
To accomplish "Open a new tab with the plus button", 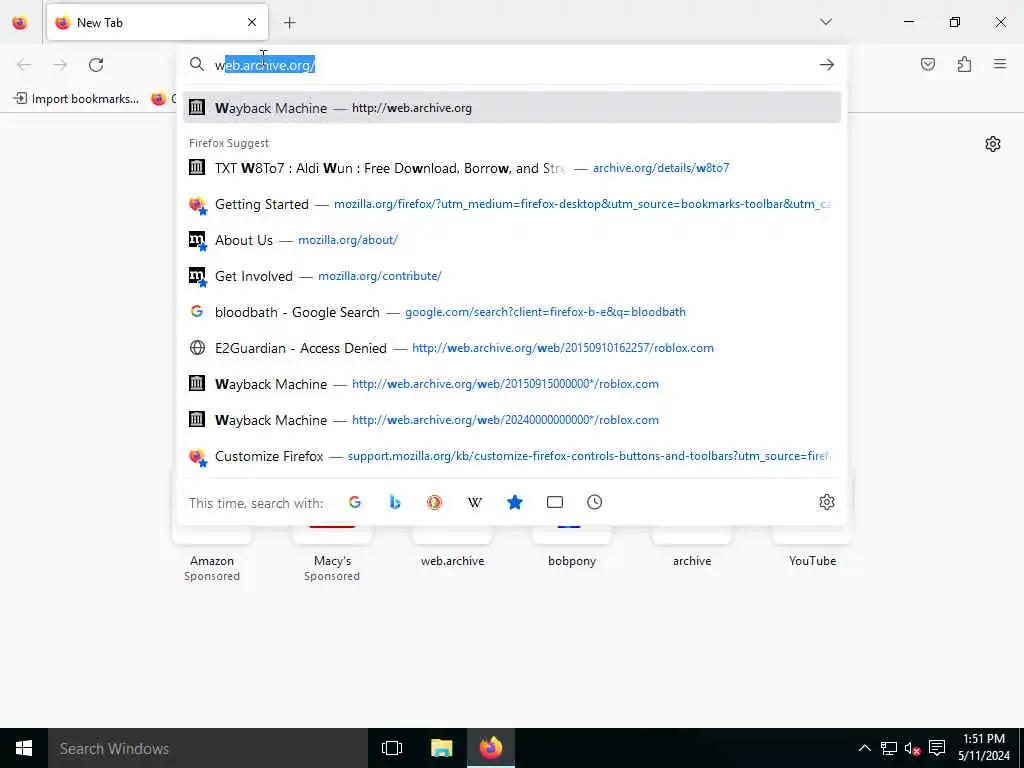I will click(290, 23).
